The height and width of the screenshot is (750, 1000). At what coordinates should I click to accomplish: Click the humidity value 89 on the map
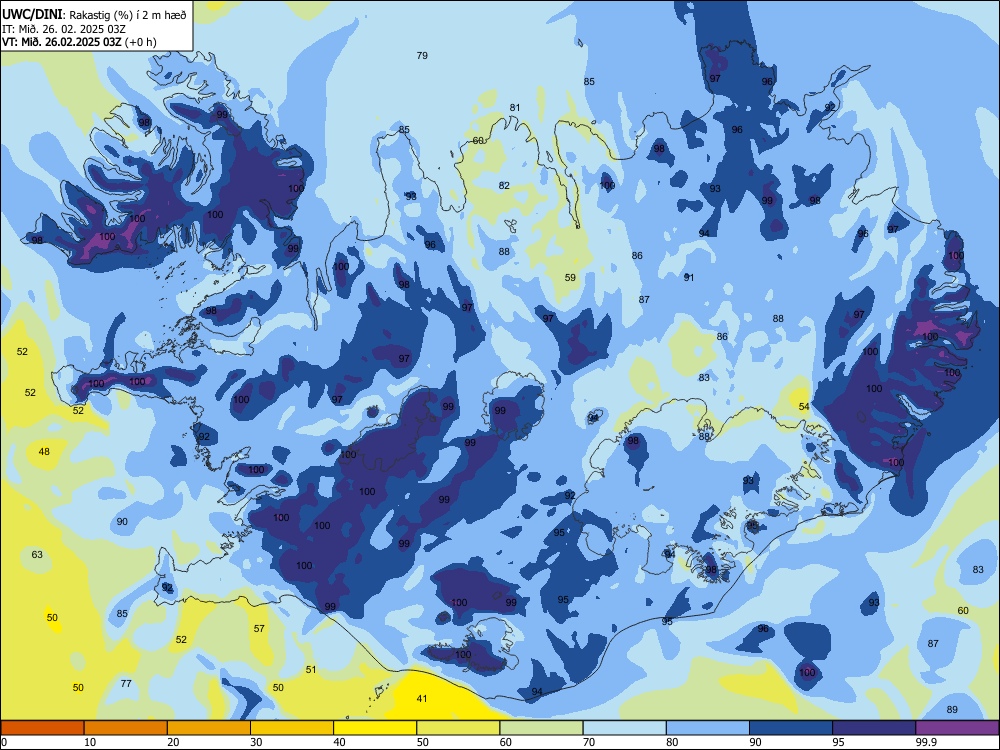[952, 709]
